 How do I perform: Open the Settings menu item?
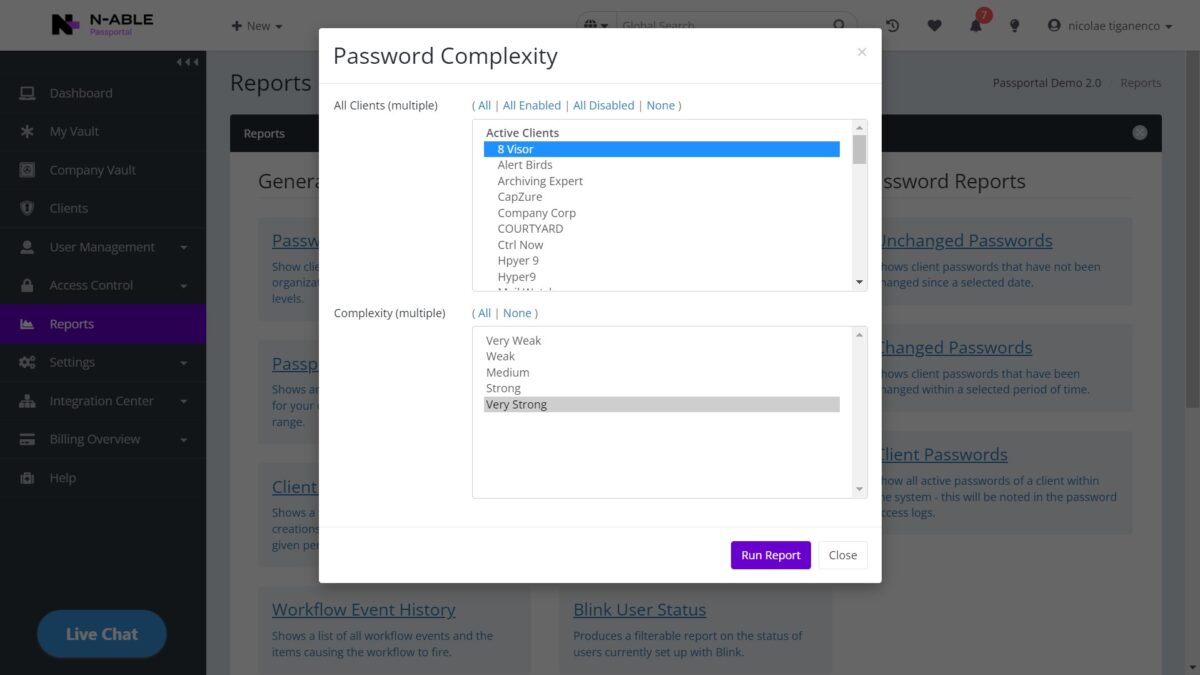coord(72,362)
